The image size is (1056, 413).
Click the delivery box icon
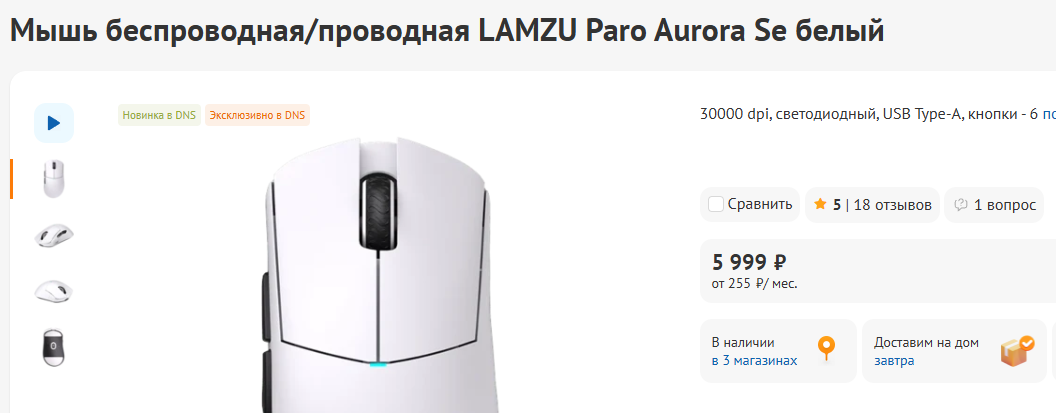(x=1017, y=351)
